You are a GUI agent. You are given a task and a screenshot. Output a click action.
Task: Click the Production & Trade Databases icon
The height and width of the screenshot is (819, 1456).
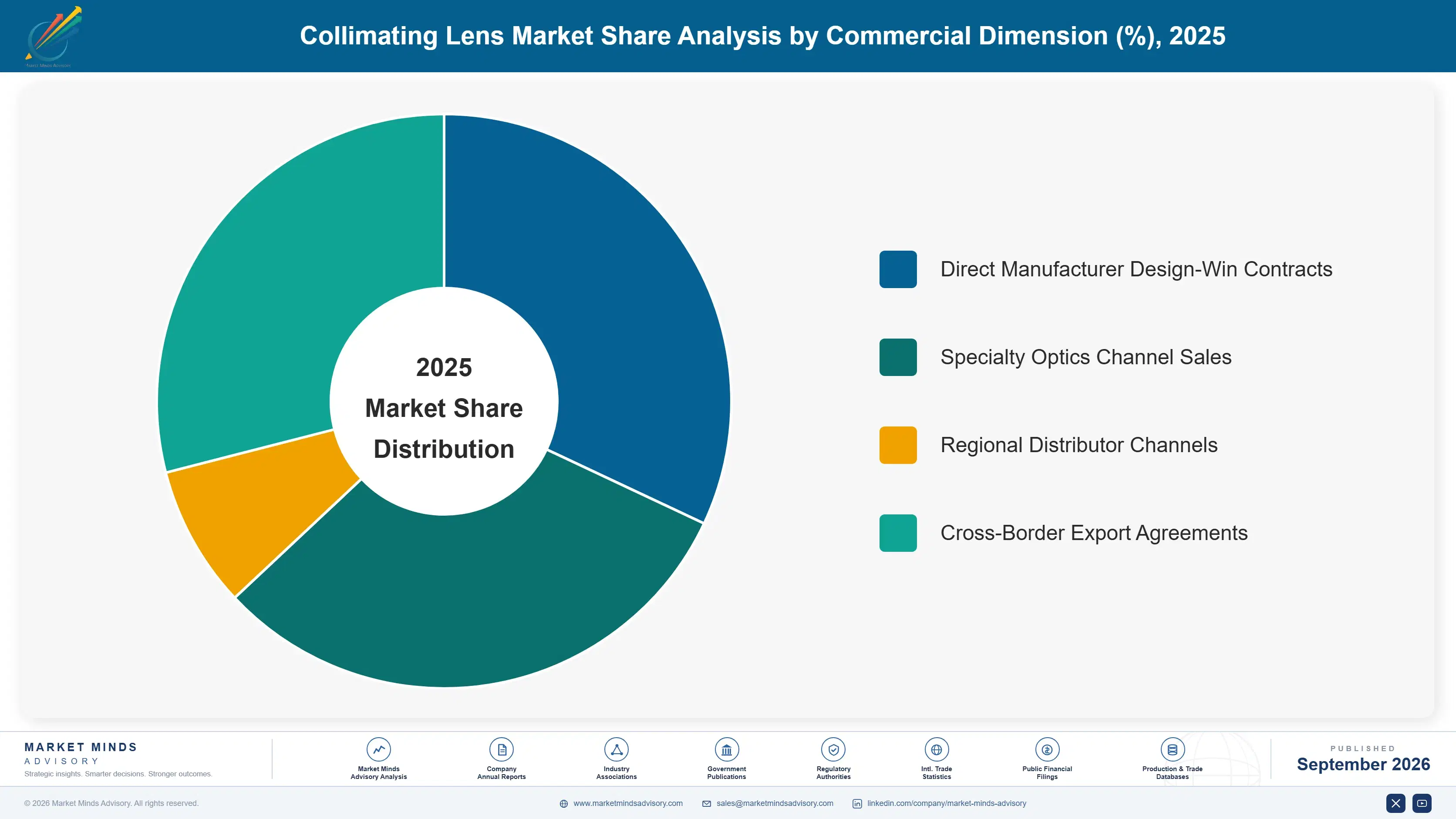1172,749
